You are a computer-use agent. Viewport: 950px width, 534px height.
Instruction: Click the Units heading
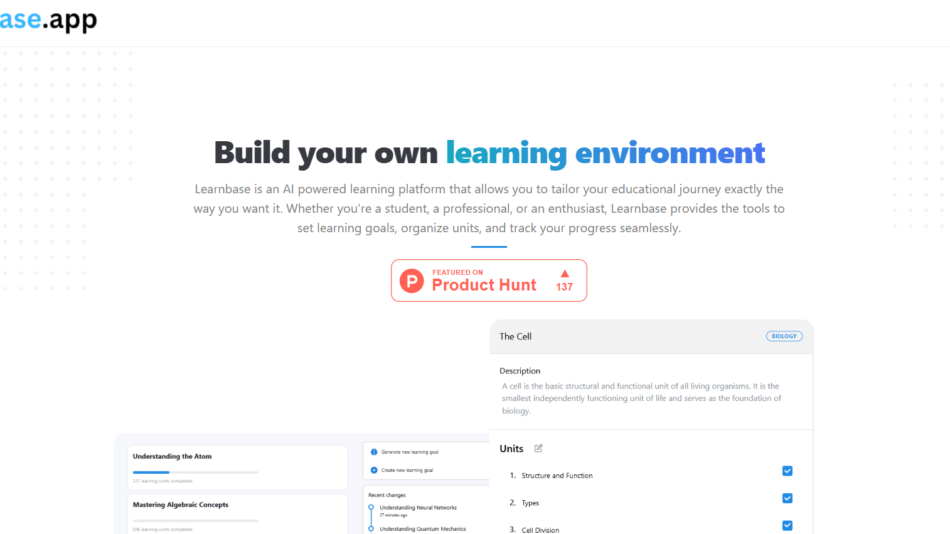tap(511, 449)
